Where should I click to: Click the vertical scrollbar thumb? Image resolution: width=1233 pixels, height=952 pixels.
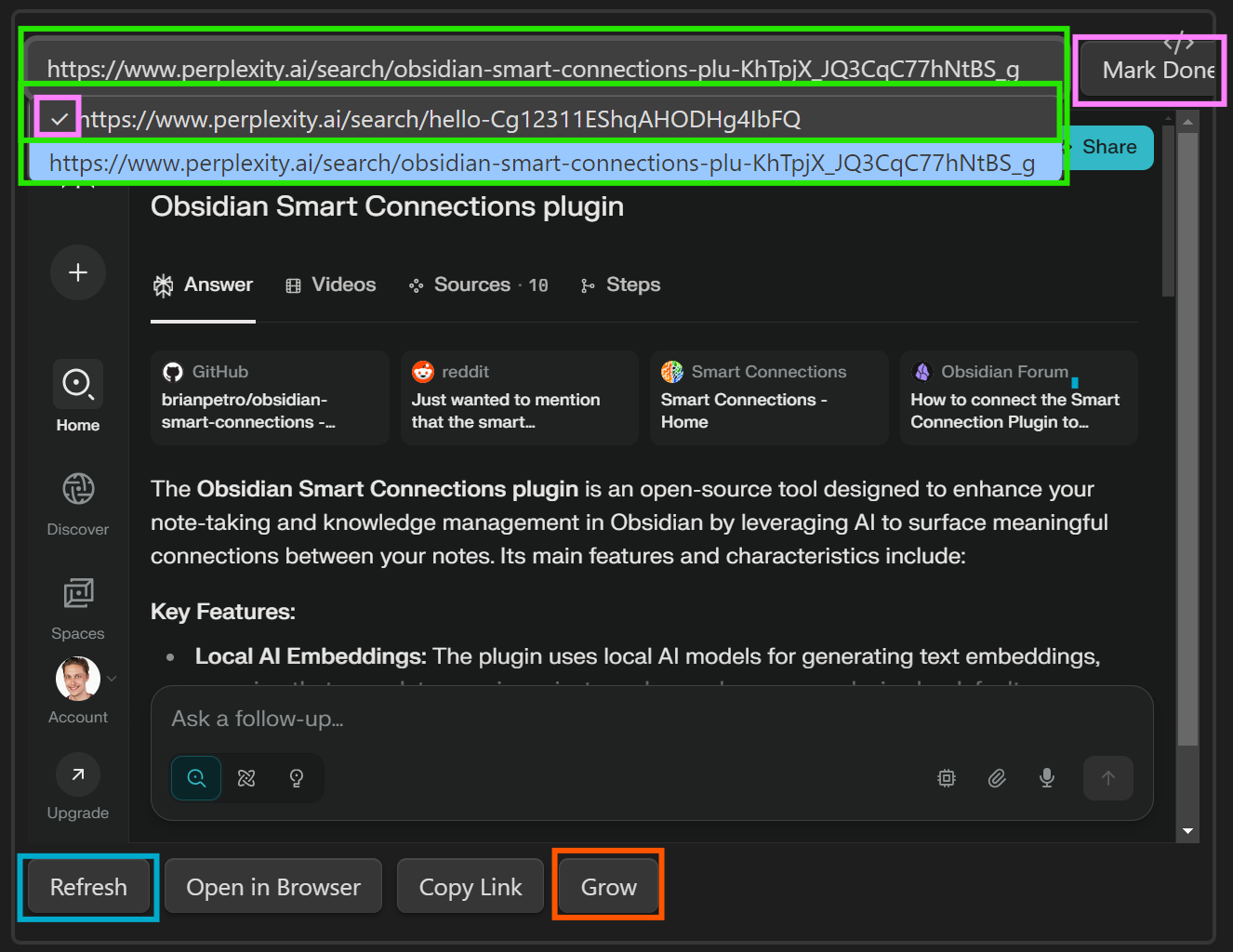click(x=1187, y=437)
